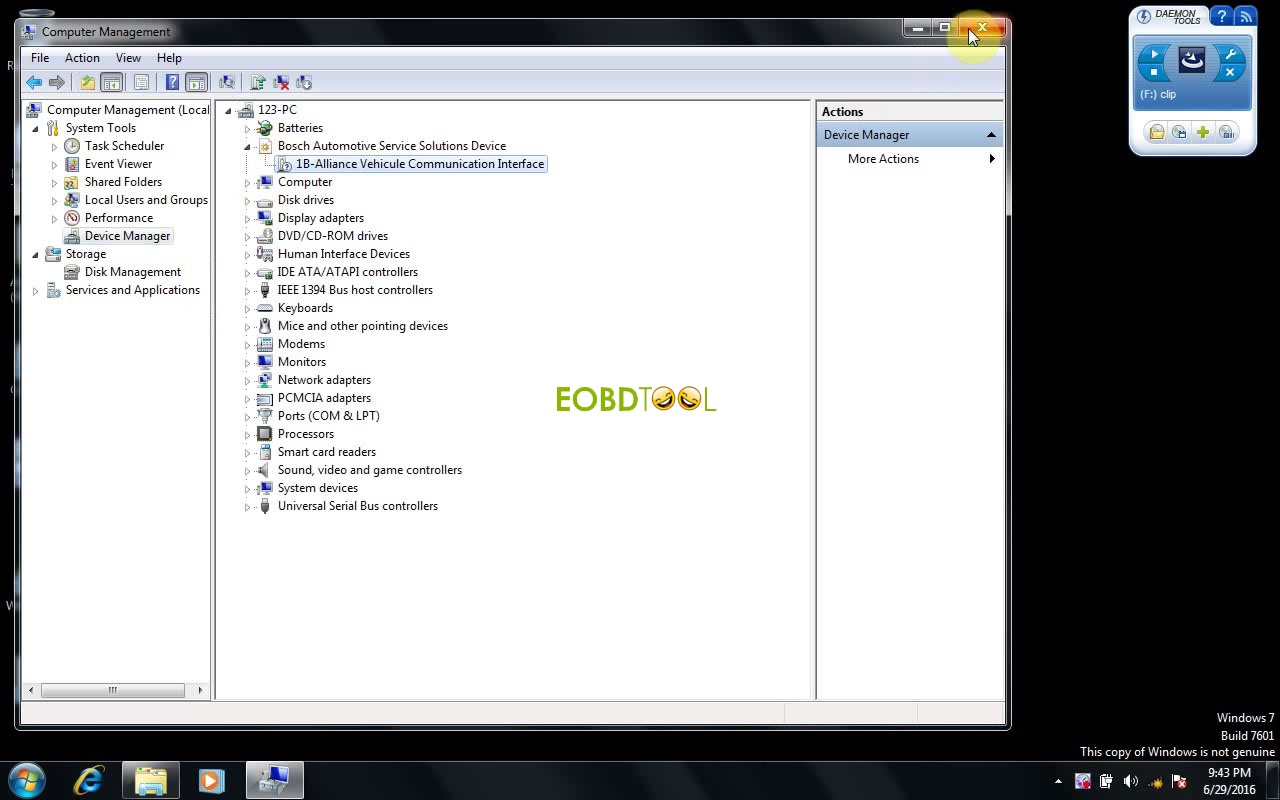The height and width of the screenshot is (800, 1280).
Task: Click the Uninstall device icon with red X
Action: point(281,82)
